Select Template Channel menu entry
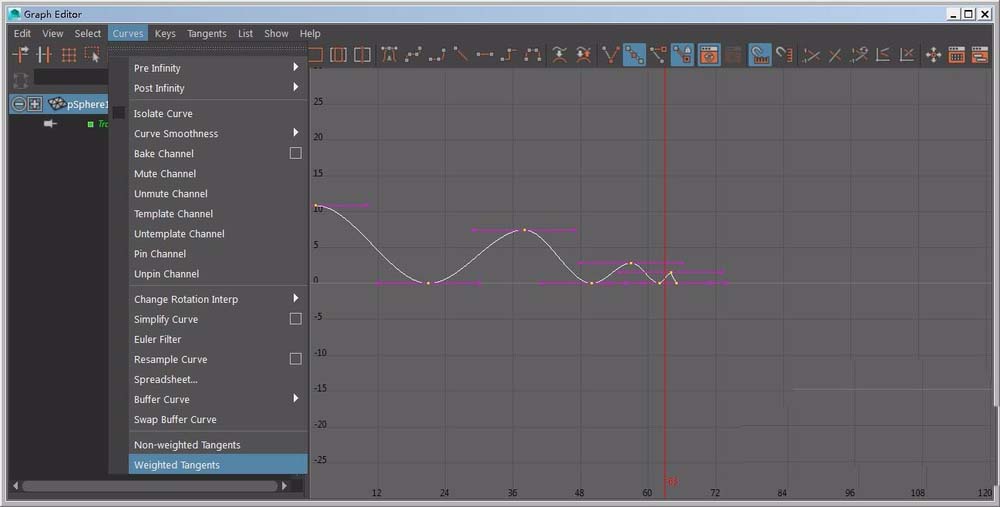1000x507 pixels. click(218, 214)
